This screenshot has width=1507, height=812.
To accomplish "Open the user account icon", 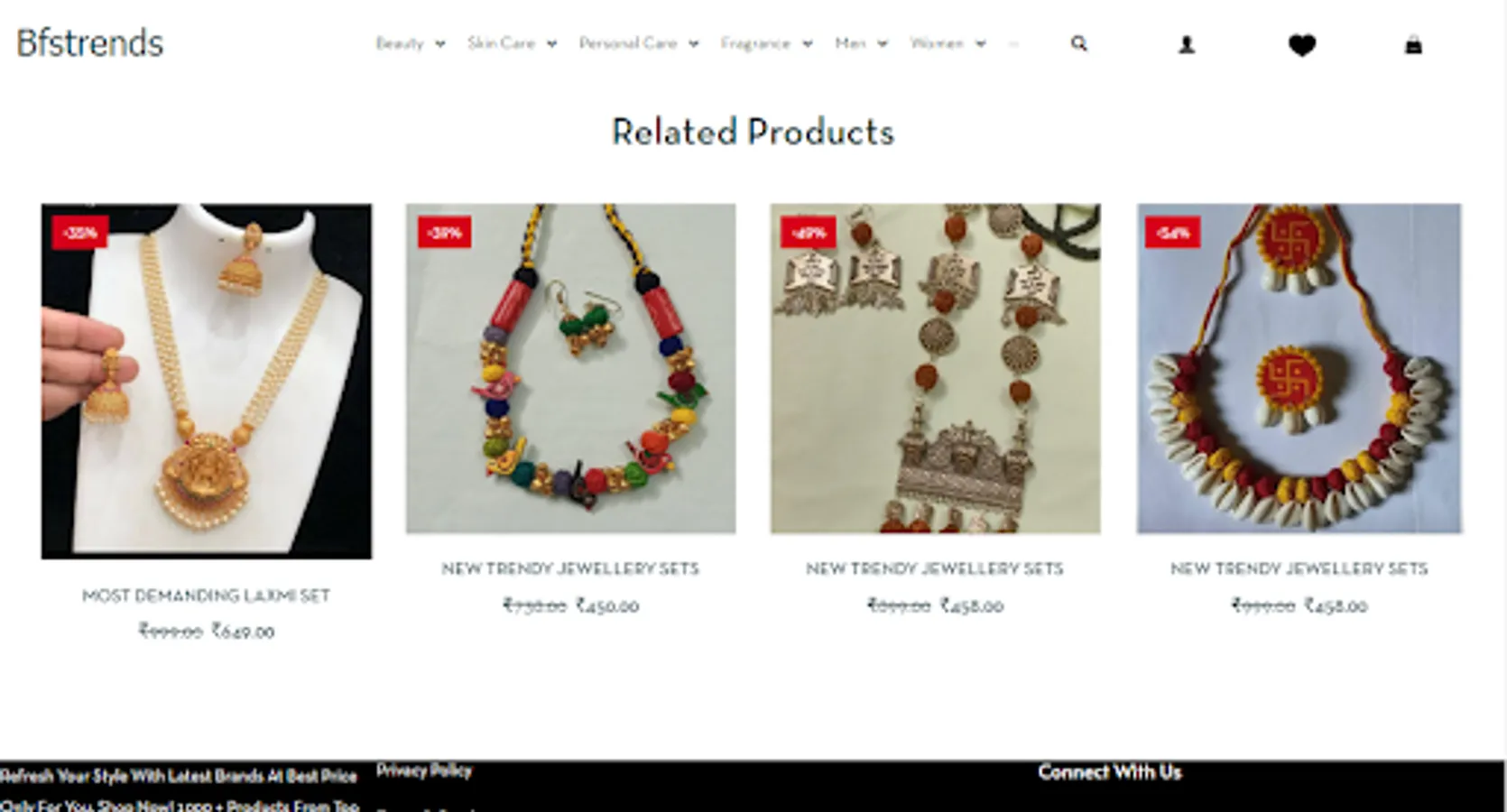I will coord(1187,44).
